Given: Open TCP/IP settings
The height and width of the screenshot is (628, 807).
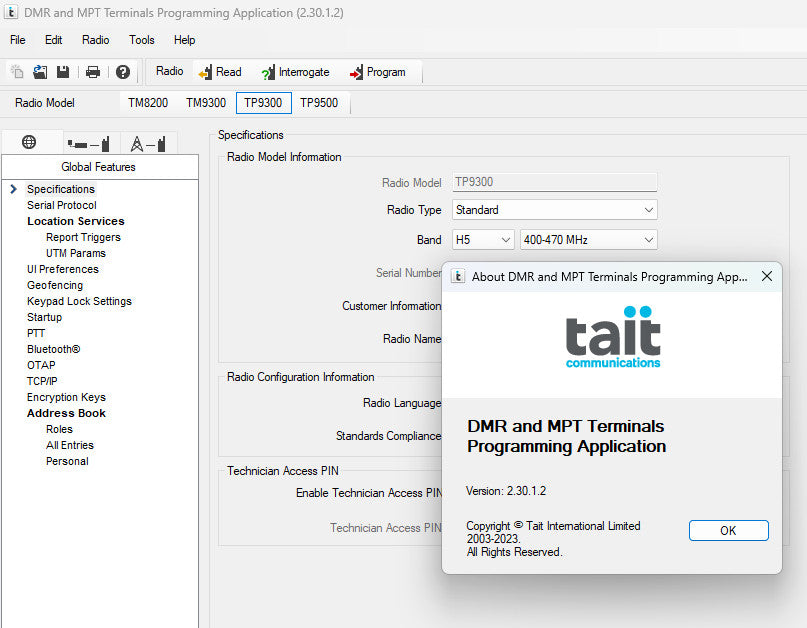Looking at the screenshot, I should coord(42,381).
